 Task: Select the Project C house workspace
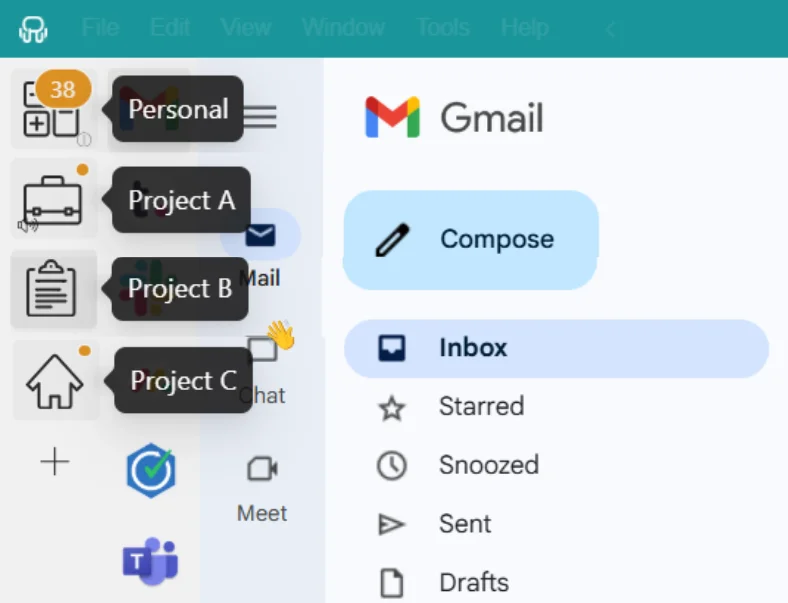[54, 380]
